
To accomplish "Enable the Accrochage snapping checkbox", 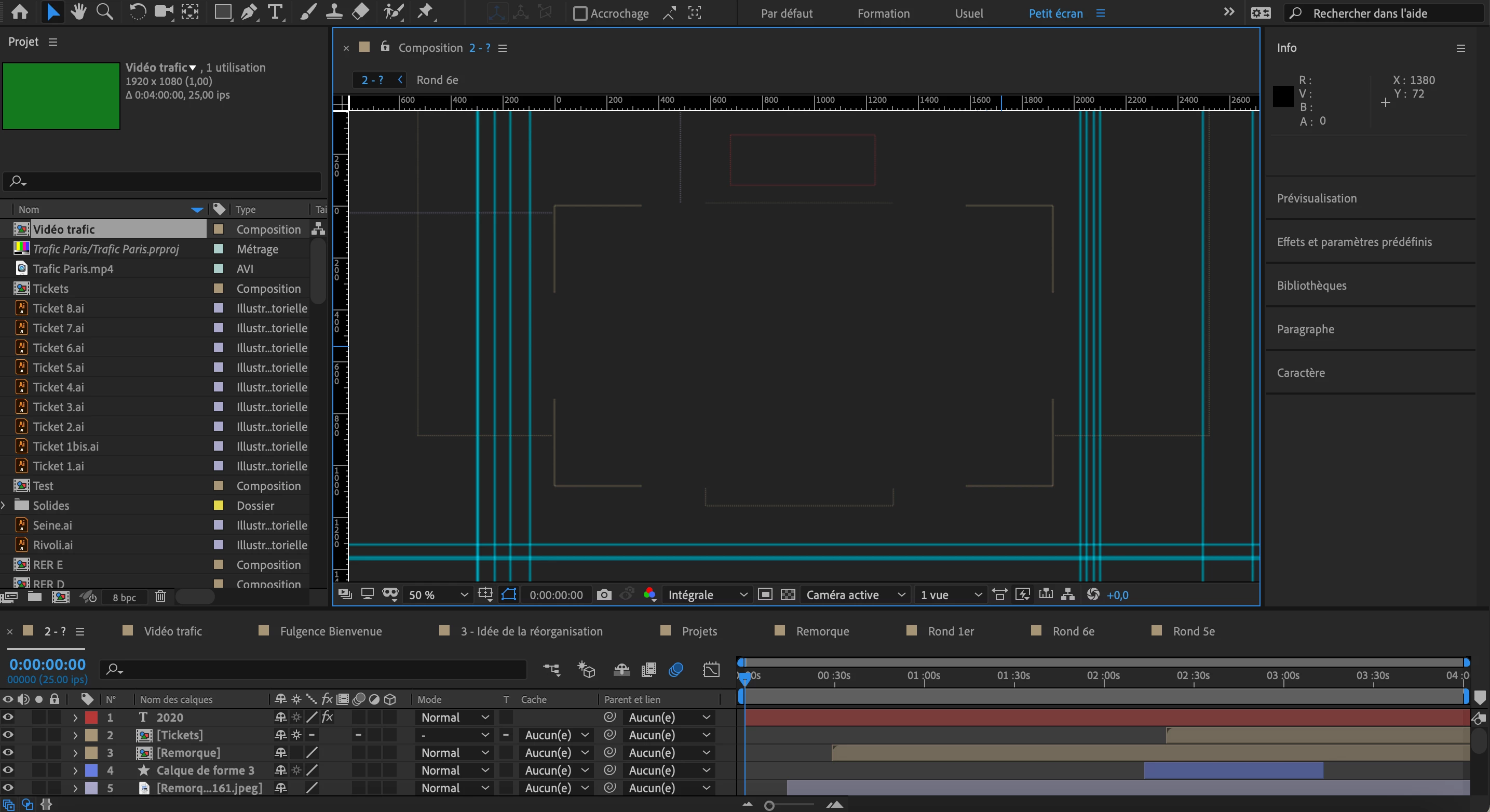I will (x=579, y=13).
